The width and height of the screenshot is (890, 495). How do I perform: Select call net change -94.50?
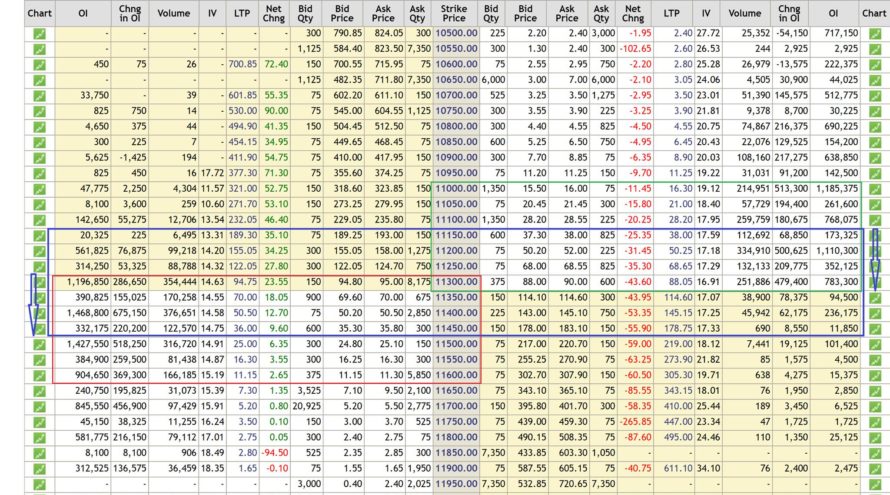tap(275, 453)
